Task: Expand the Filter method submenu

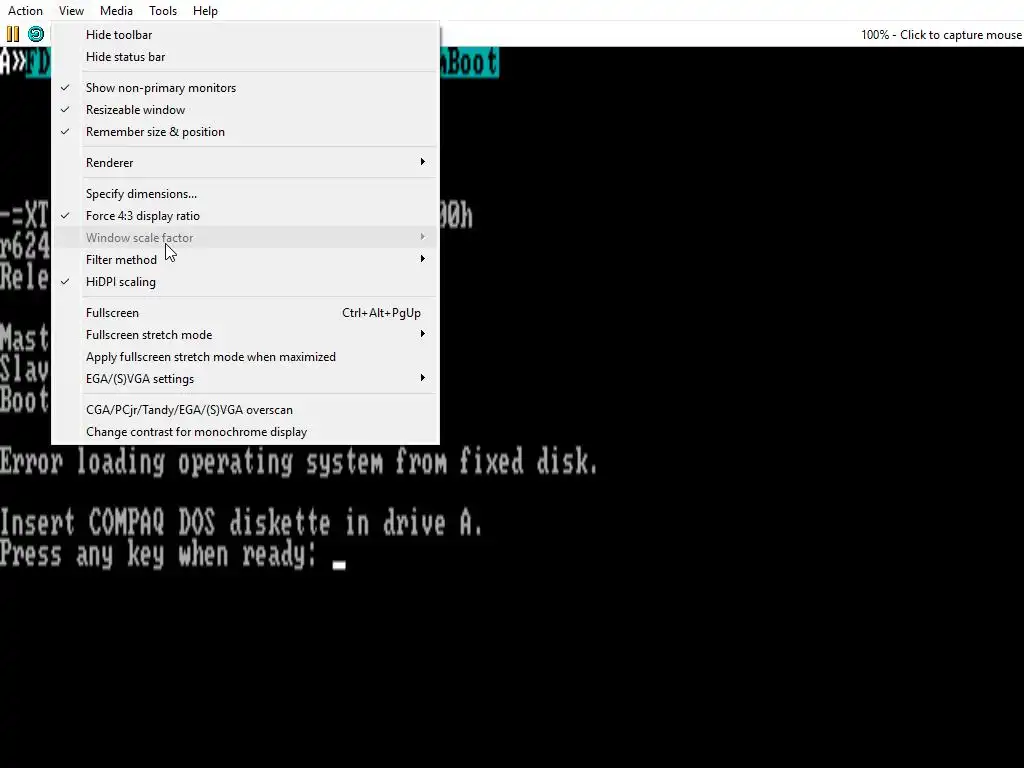Action: pos(245,259)
